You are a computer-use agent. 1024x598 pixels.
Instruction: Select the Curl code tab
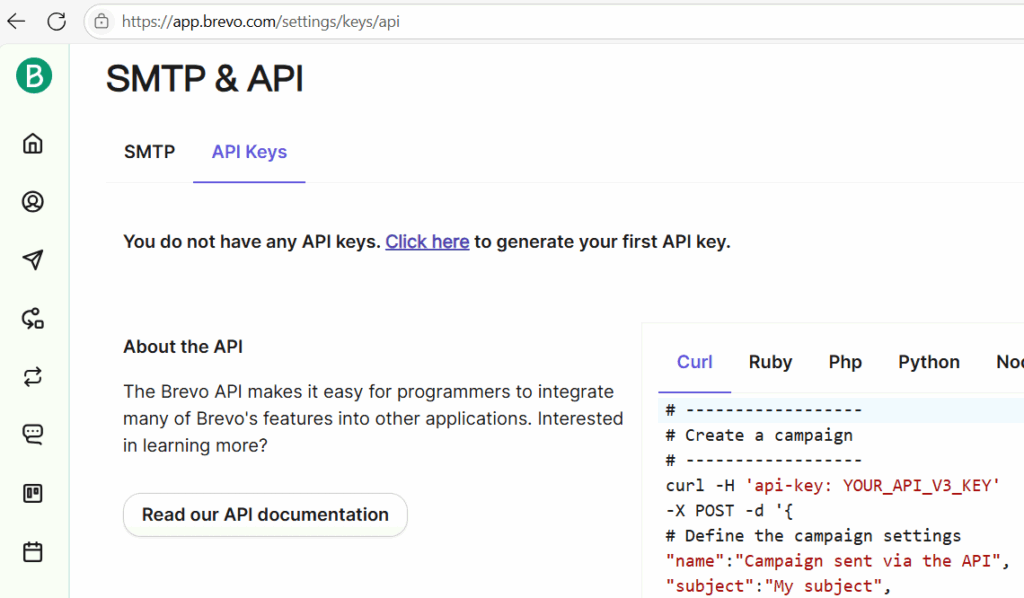[694, 362]
